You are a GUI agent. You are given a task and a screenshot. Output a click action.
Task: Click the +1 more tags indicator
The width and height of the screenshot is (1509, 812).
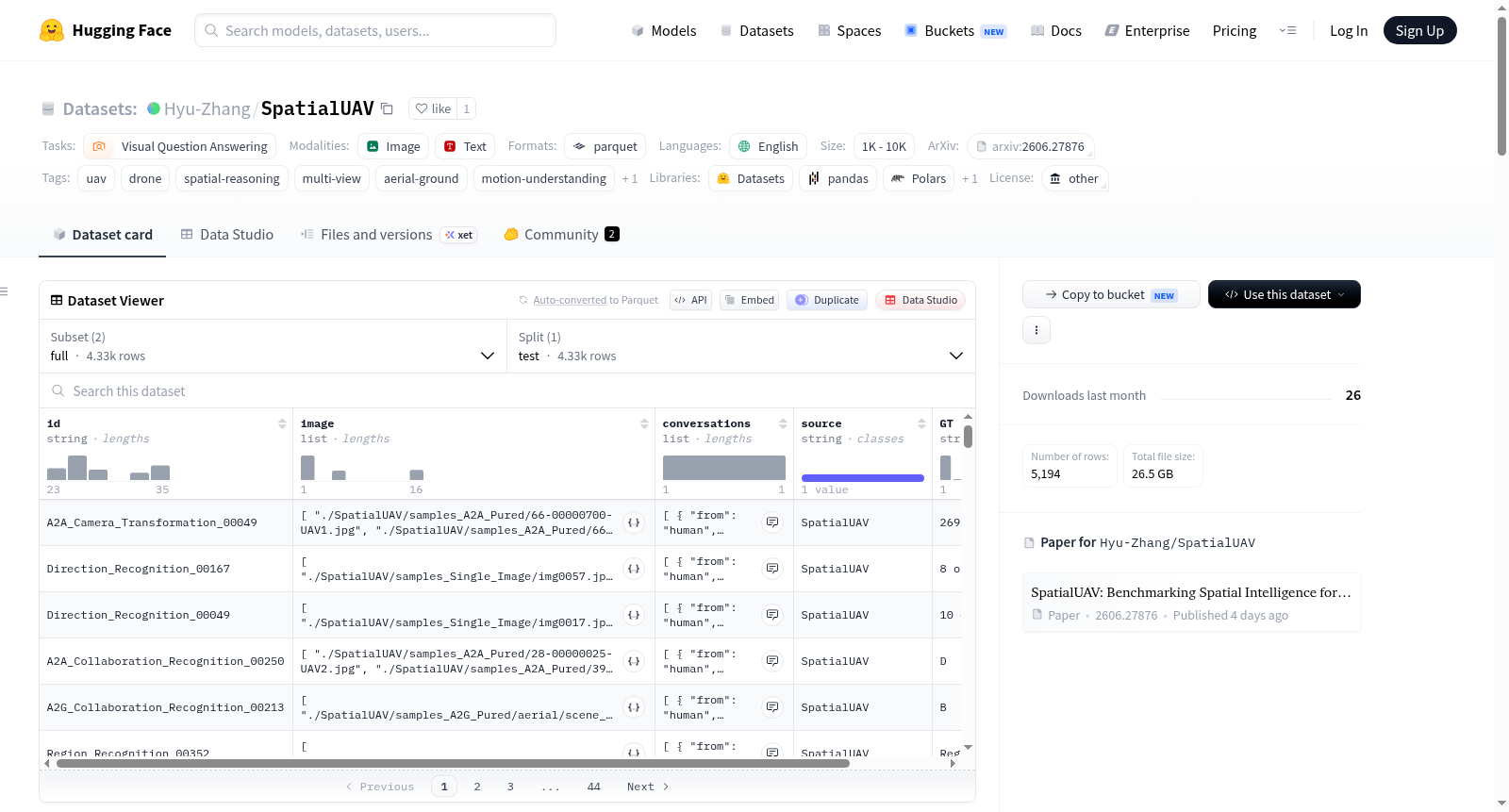[630, 178]
